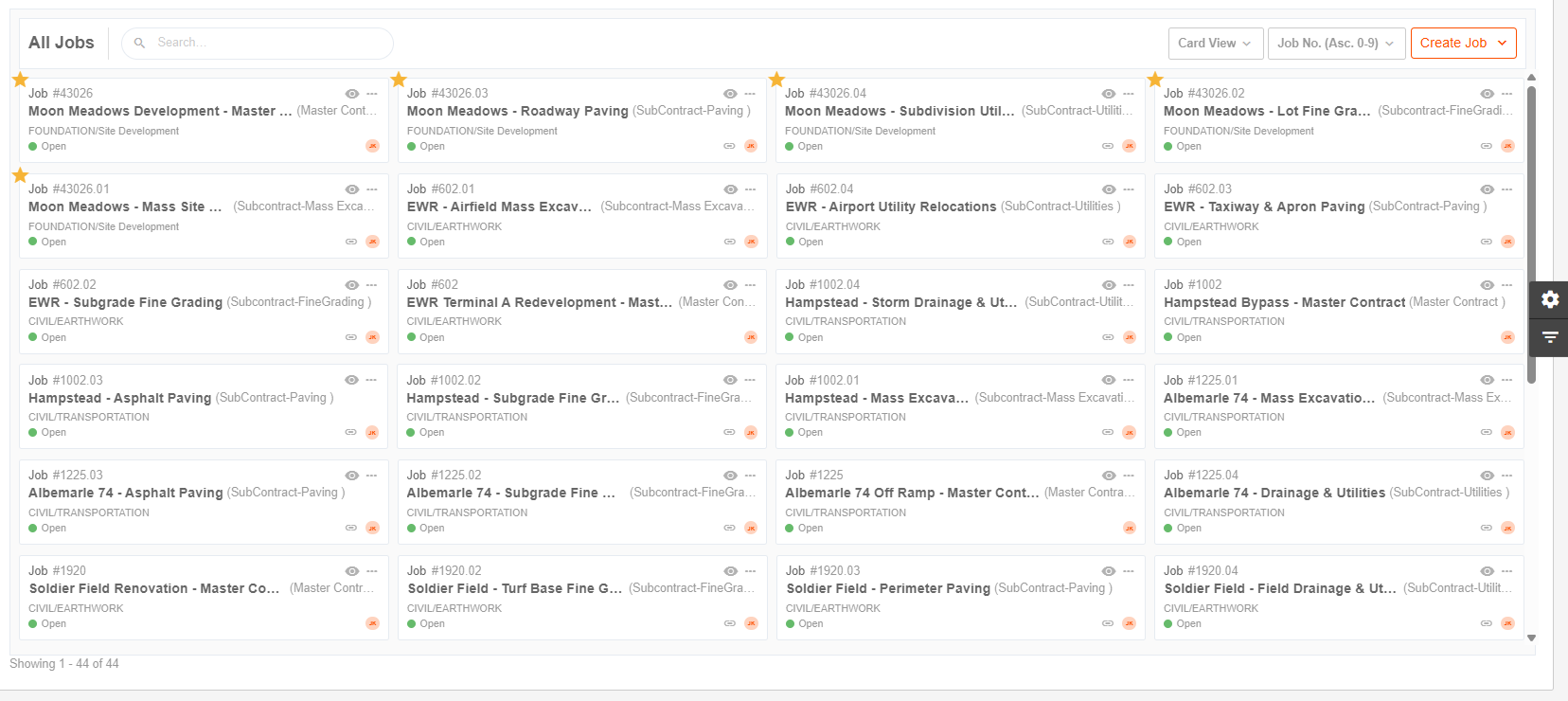1568x701 pixels.
Task: Open the more options menu on Job #1920 card
Action: click(x=371, y=571)
